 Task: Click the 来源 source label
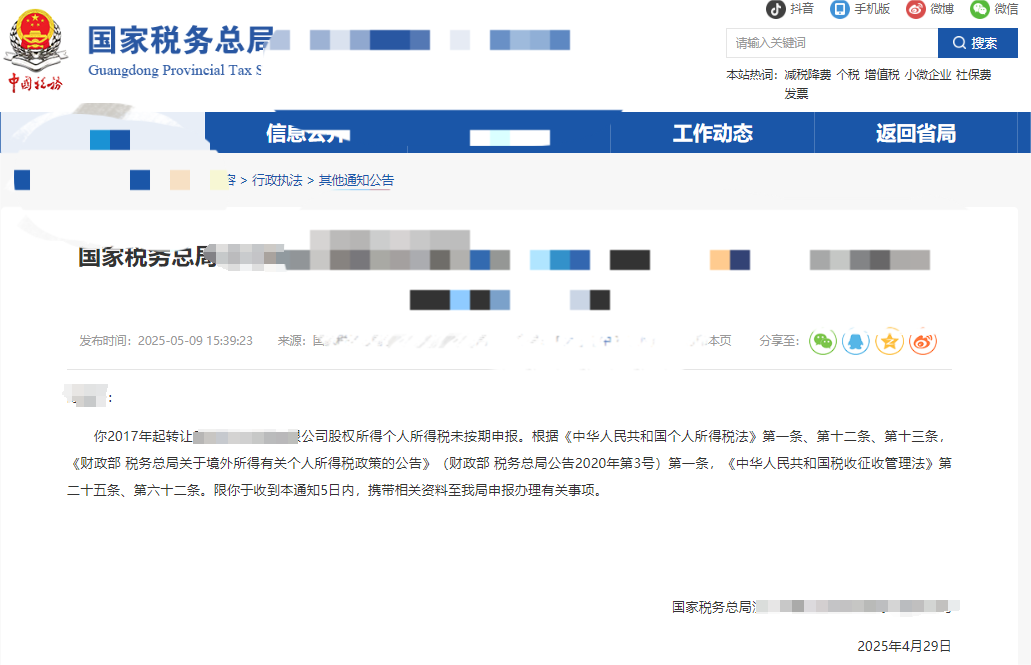291,341
